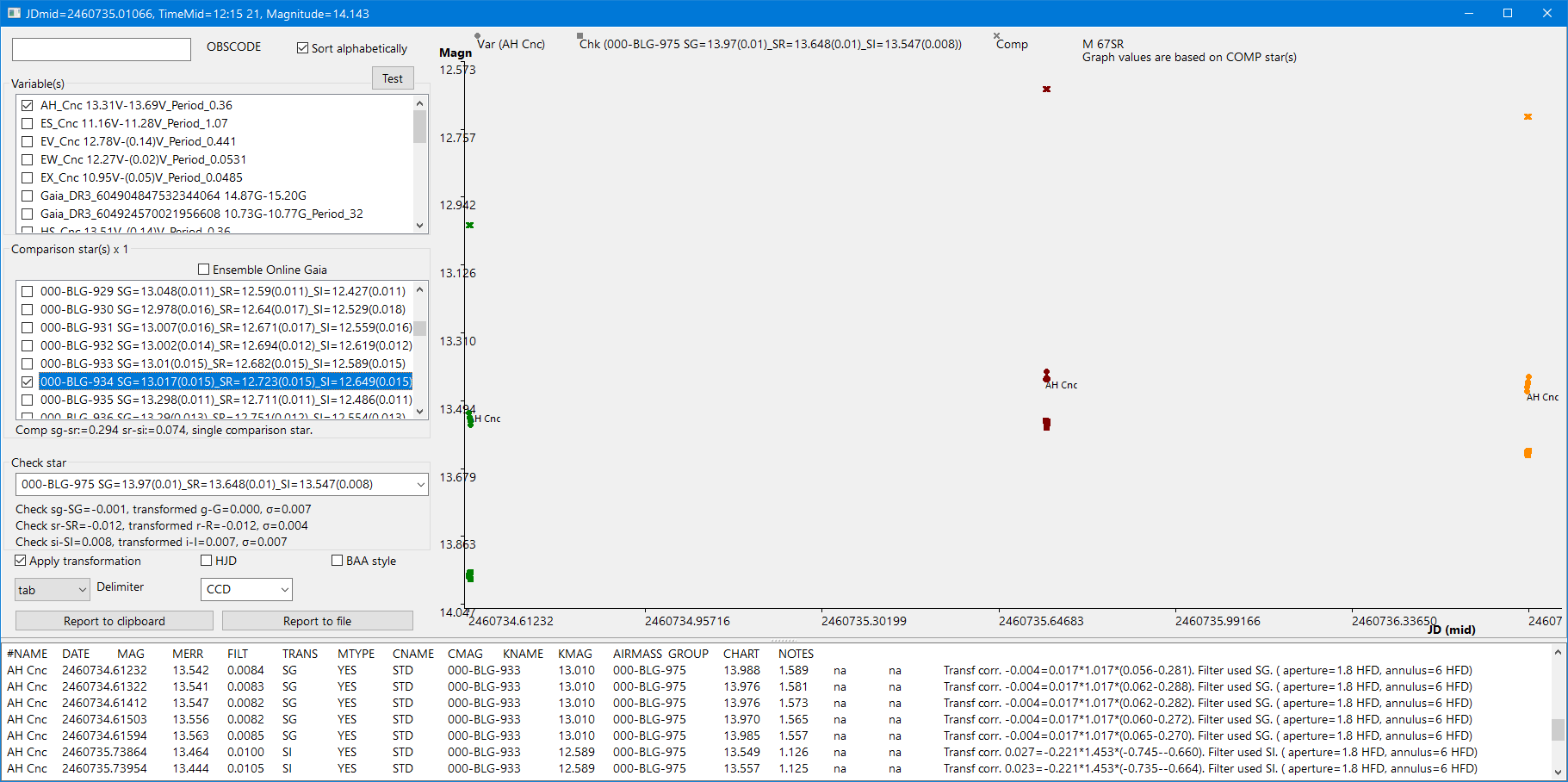The height and width of the screenshot is (782, 1568).
Task: Click the gray square Chk legend marker
Action: tap(580, 36)
